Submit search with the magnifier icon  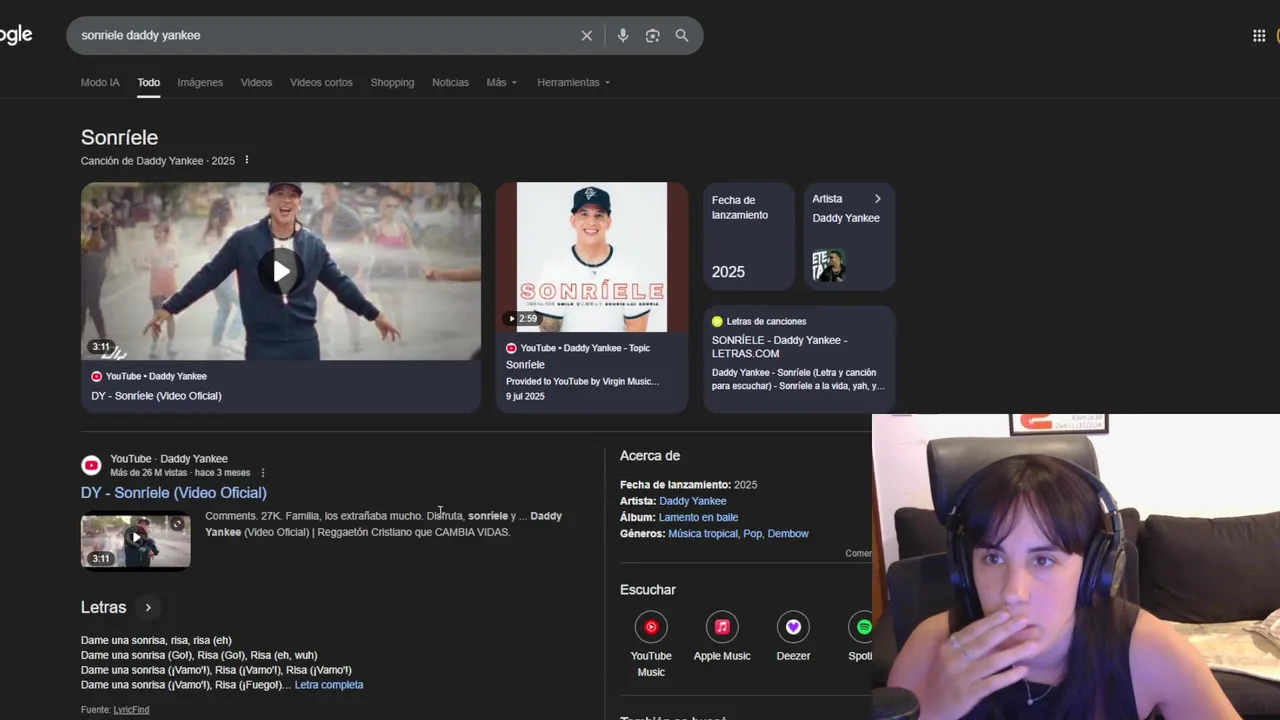(x=682, y=36)
